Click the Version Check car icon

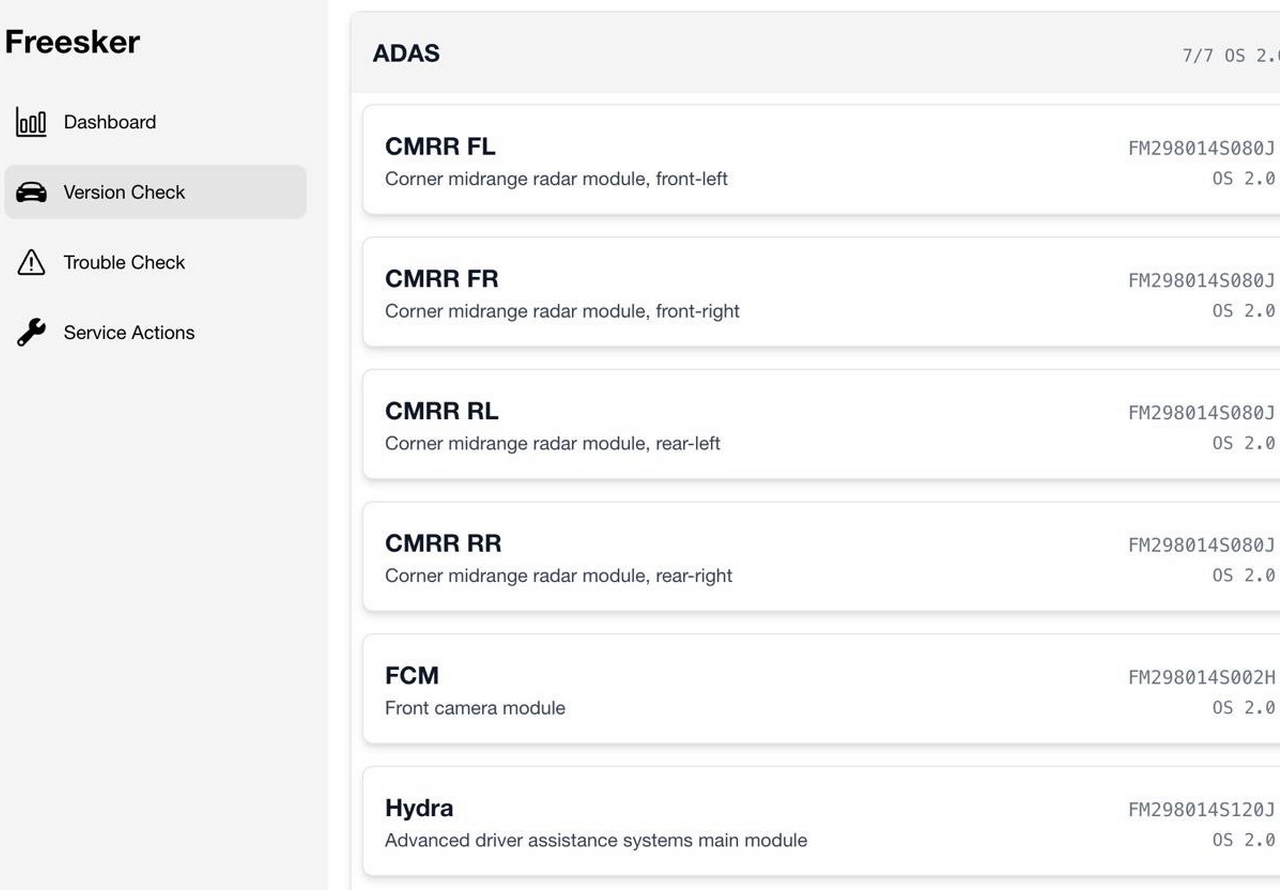click(x=31, y=192)
